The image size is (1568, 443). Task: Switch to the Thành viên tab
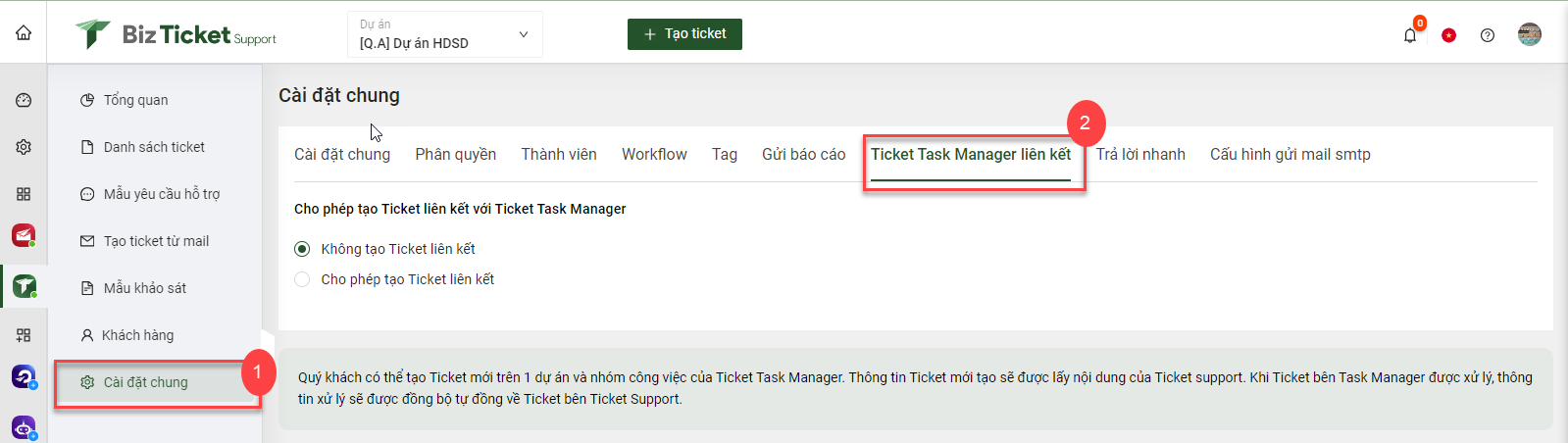click(x=559, y=154)
